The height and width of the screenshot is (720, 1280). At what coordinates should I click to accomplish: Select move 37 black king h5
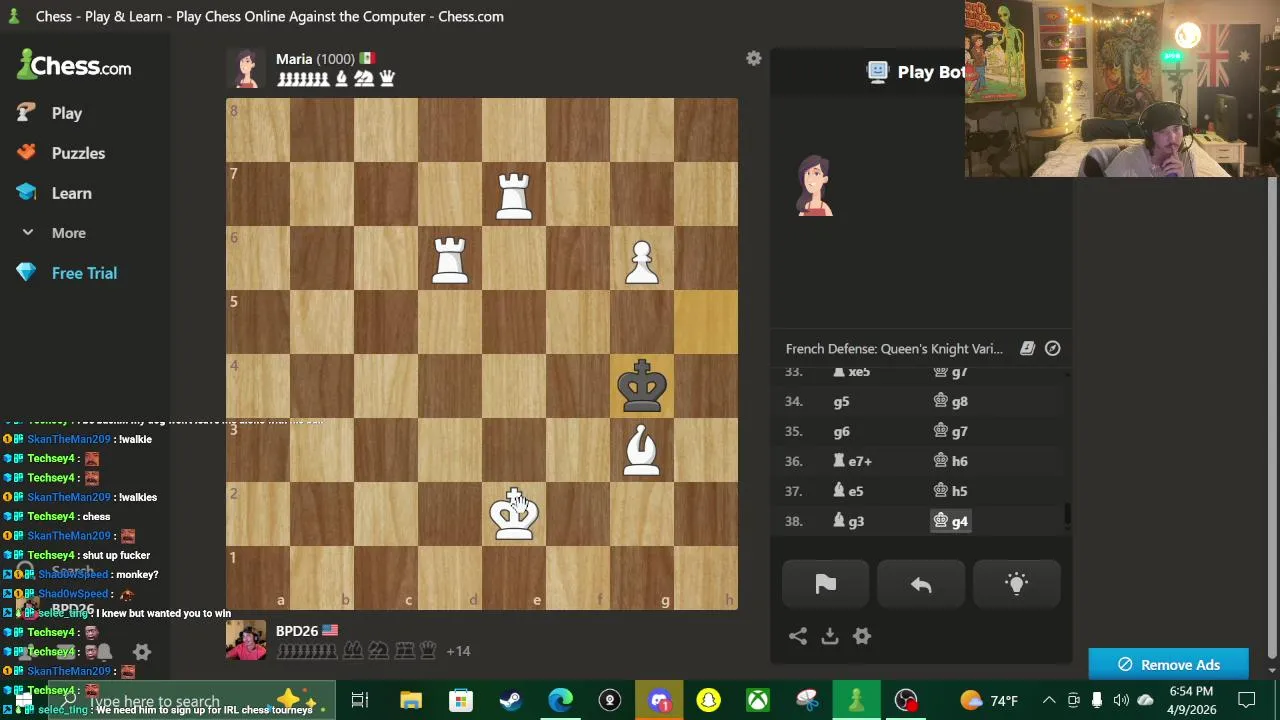(x=950, y=491)
